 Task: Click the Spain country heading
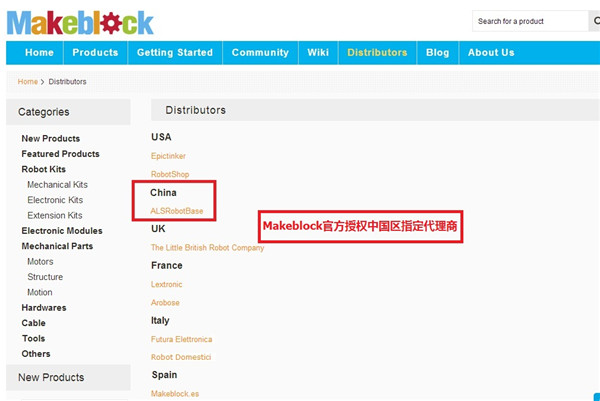click(x=164, y=375)
